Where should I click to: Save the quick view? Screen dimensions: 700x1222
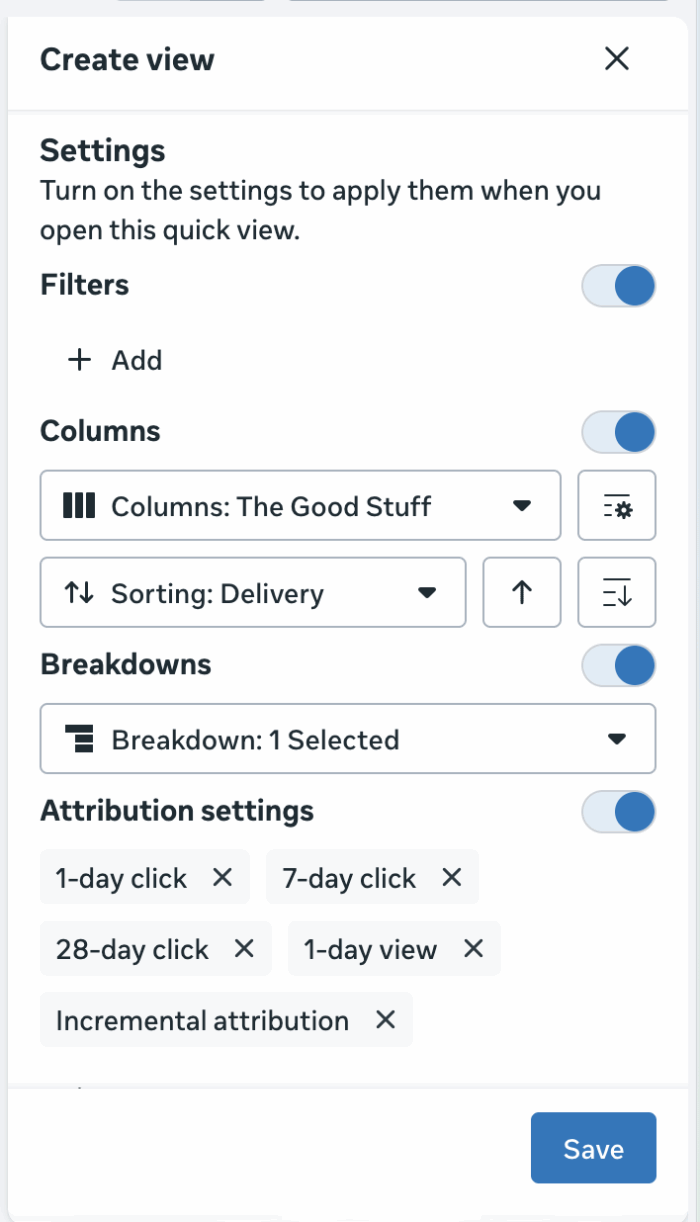[x=593, y=1149]
